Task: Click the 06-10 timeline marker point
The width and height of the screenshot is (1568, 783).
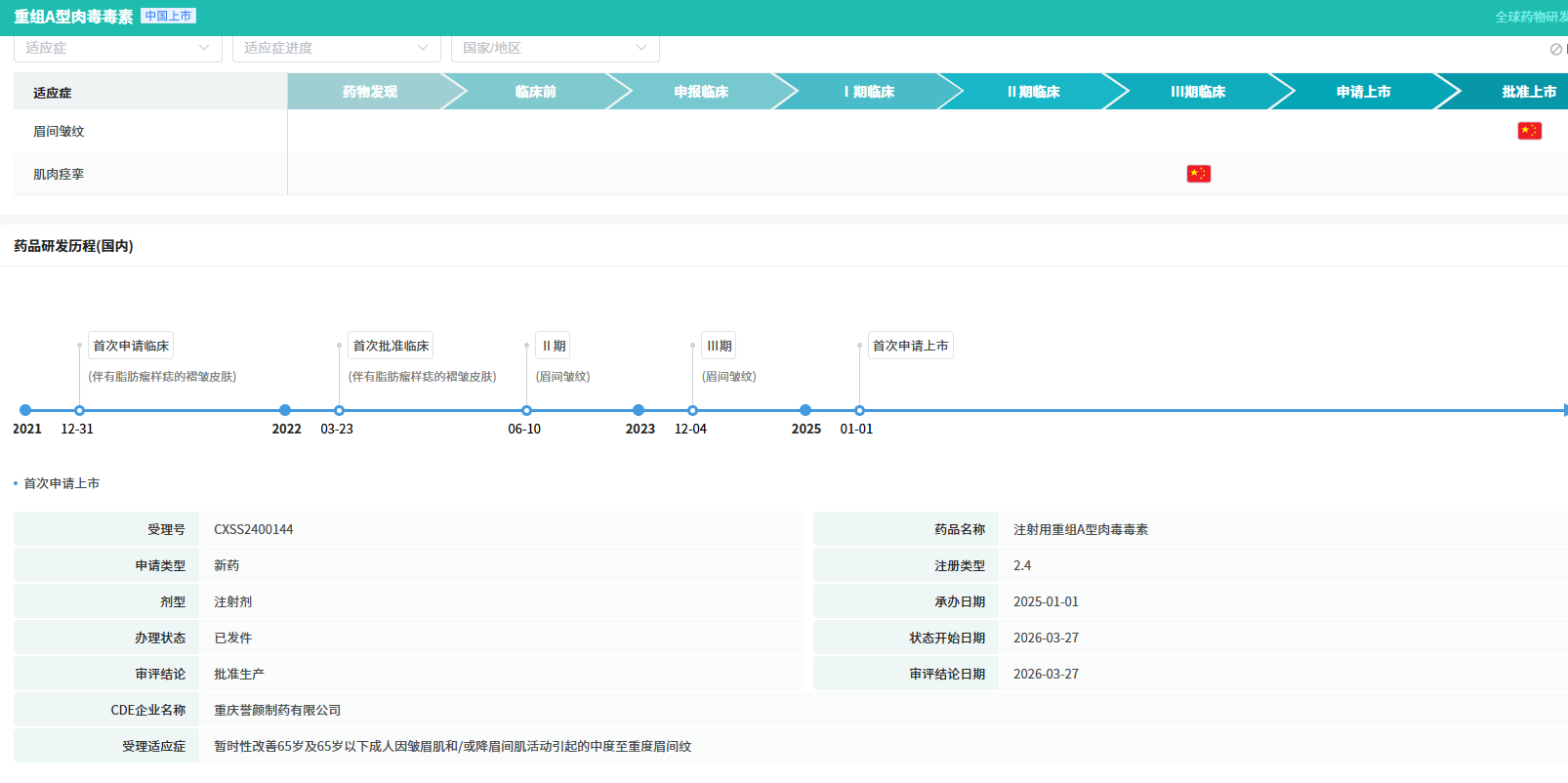Action: click(526, 411)
